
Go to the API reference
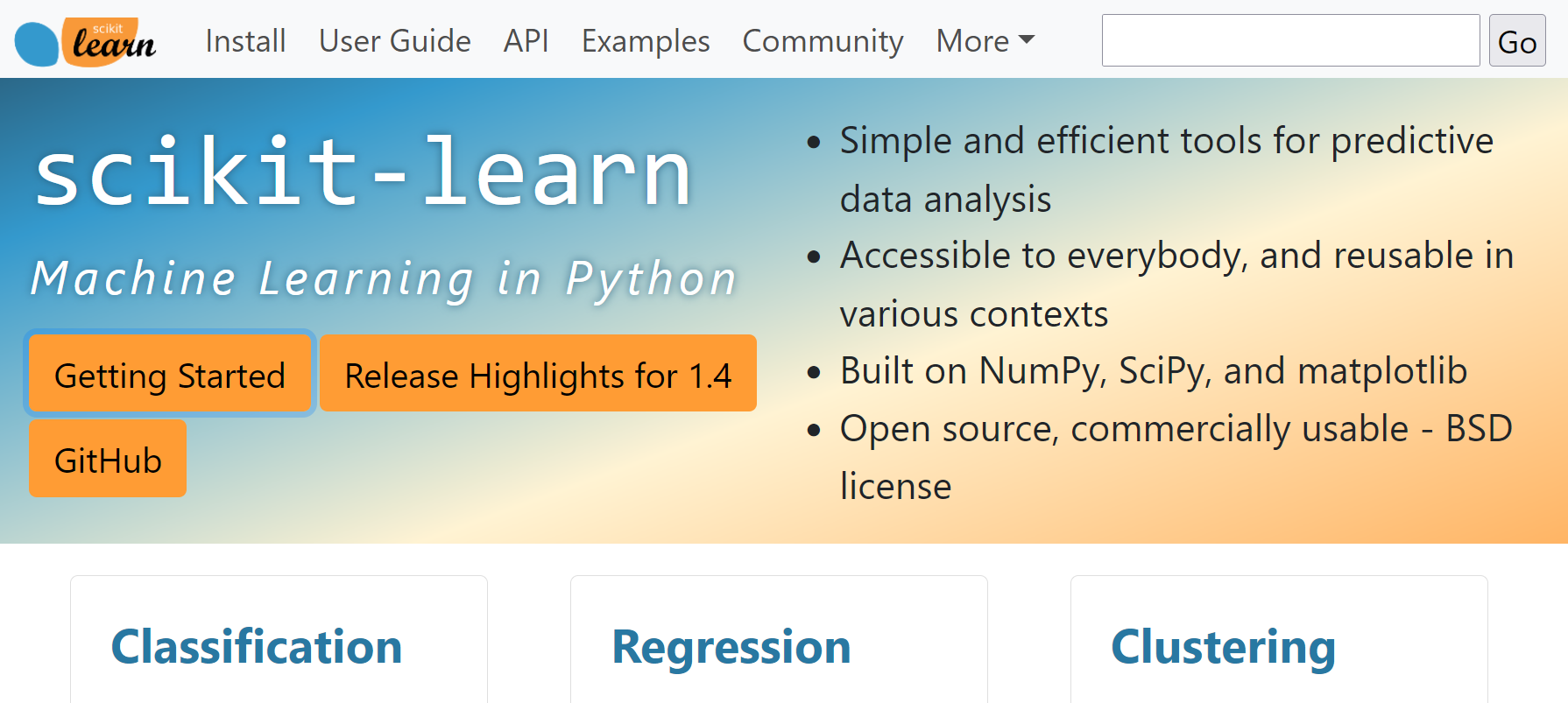[x=526, y=41]
